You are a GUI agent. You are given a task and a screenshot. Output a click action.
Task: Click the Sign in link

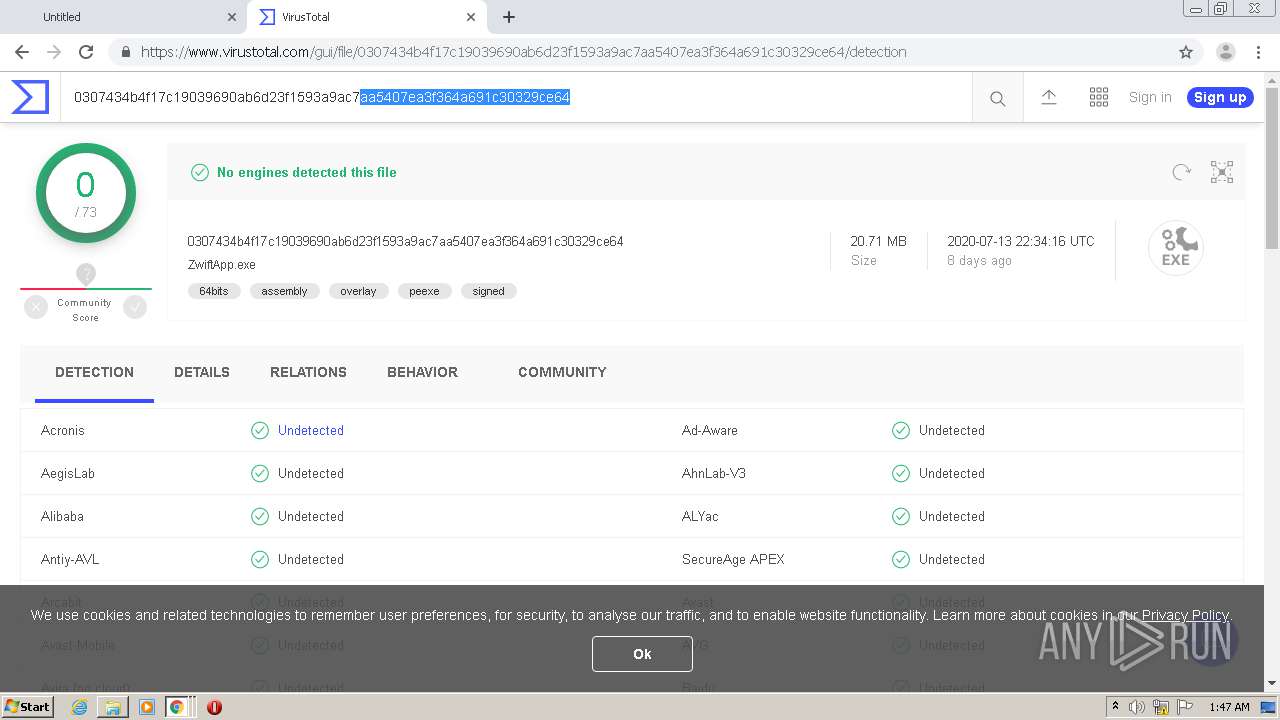click(x=1150, y=97)
